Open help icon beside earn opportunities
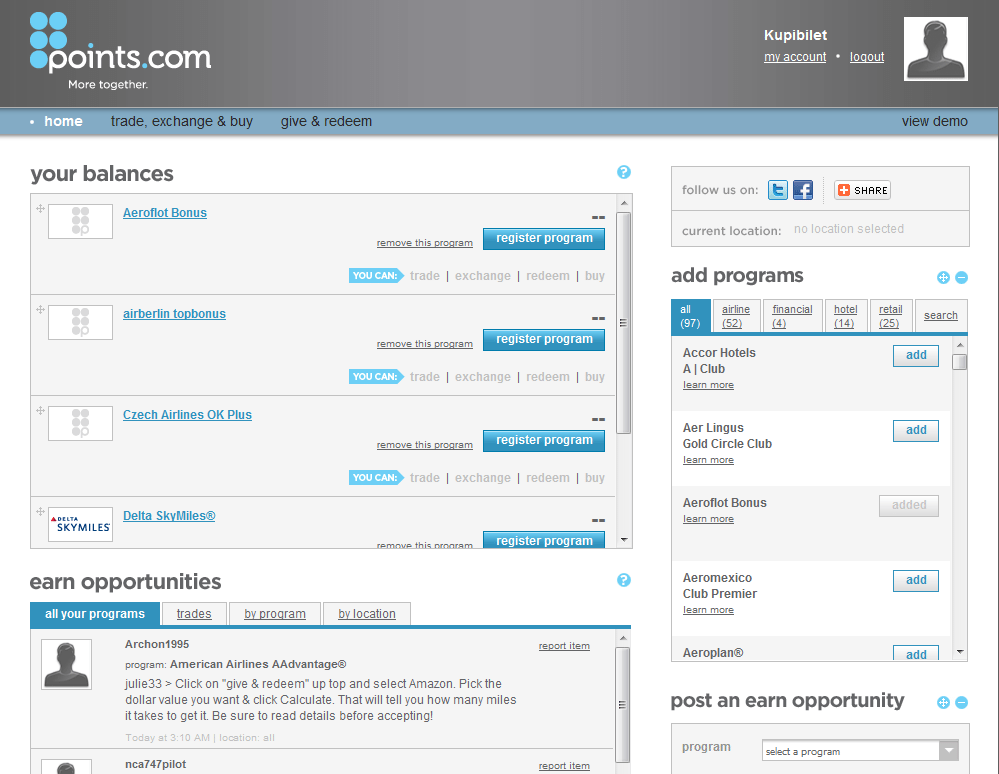The width and height of the screenshot is (999, 774). coord(624,580)
